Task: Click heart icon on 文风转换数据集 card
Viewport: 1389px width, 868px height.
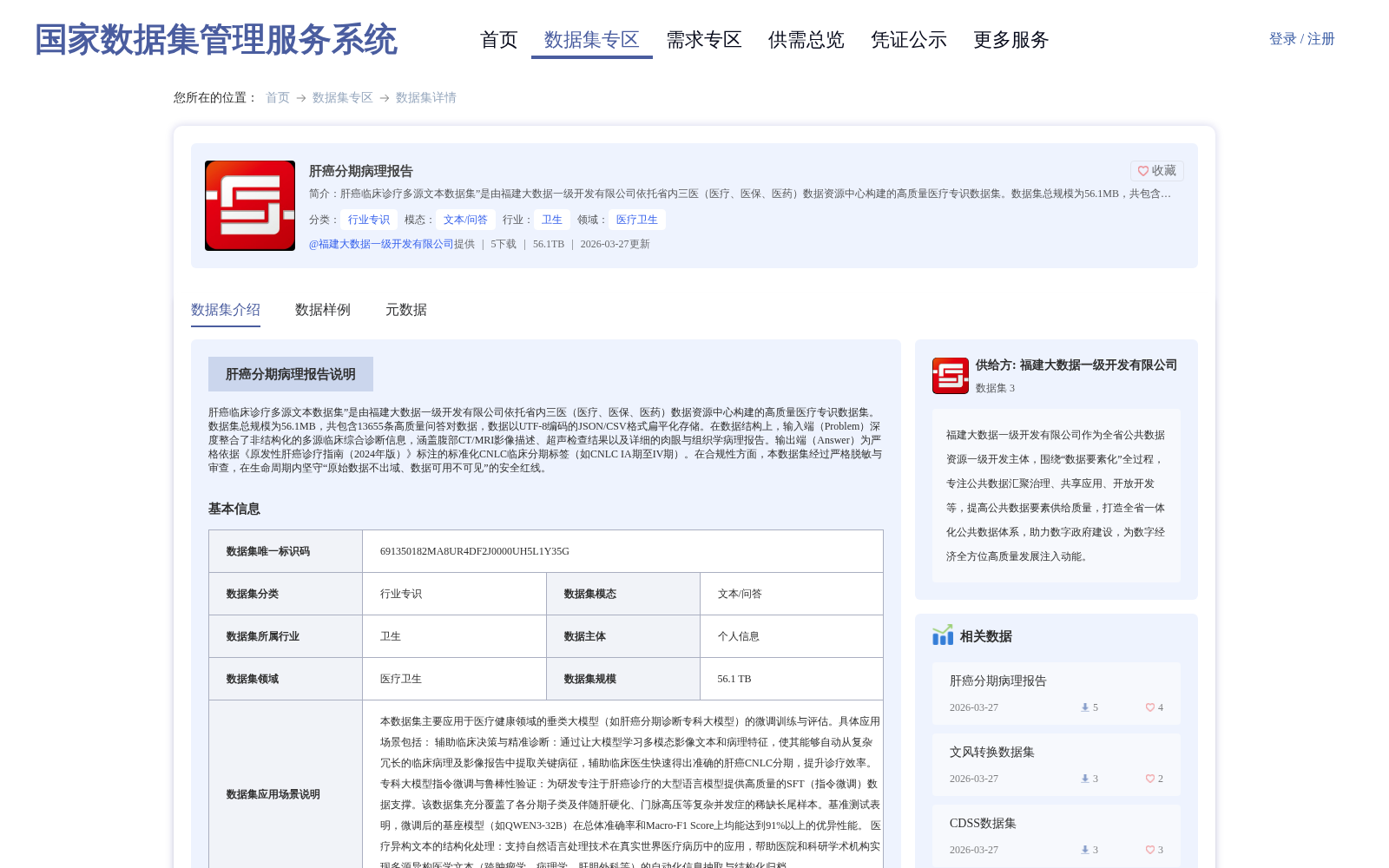Action: (1150, 779)
